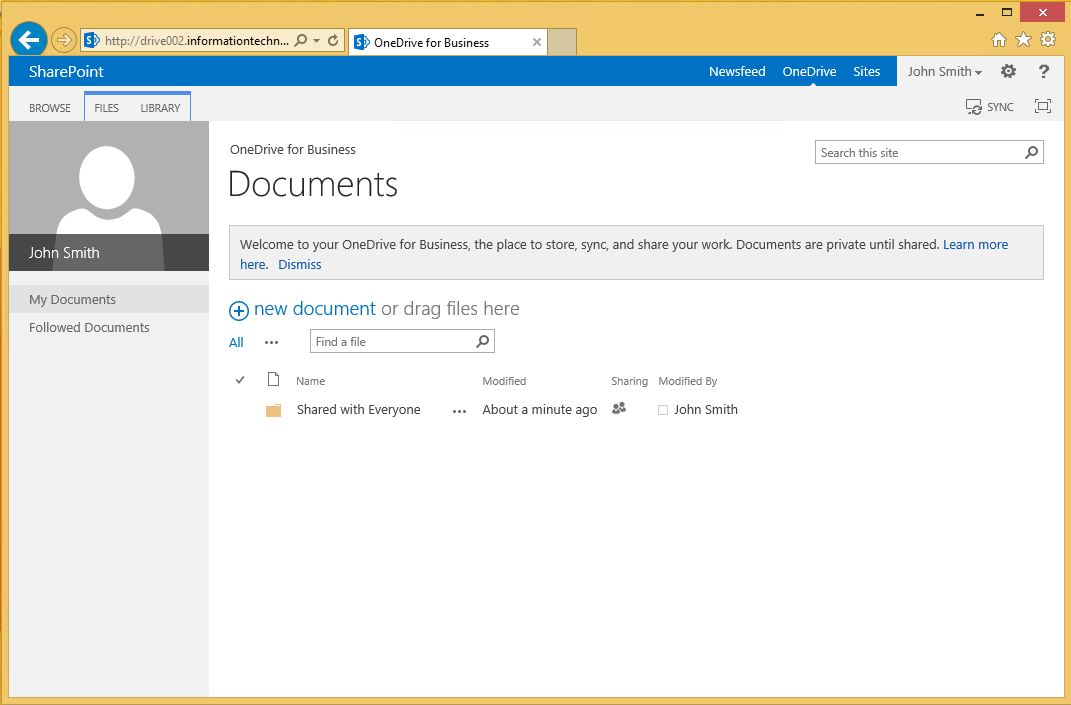Check the presence box beside John Smith
Image resolution: width=1071 pixels, height=705 pixels.
point(663,410)
